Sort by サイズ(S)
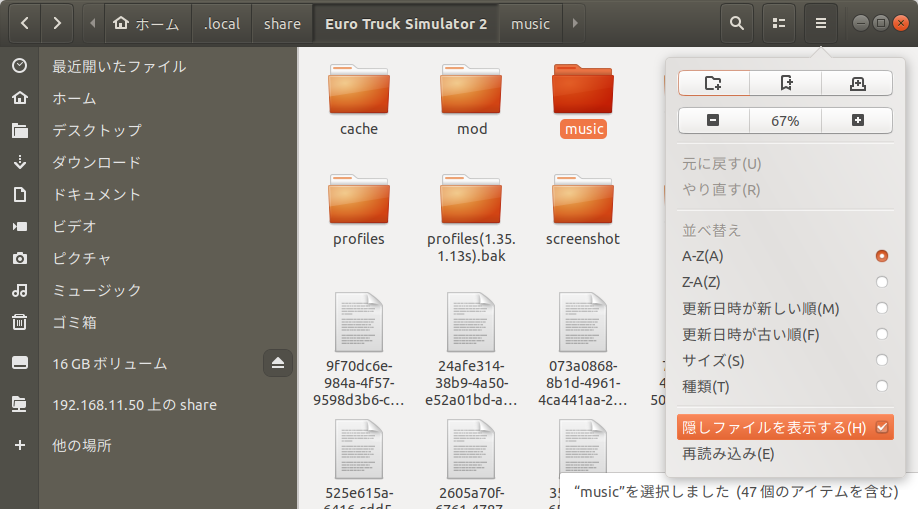918x509 pixels. (785, 360)
